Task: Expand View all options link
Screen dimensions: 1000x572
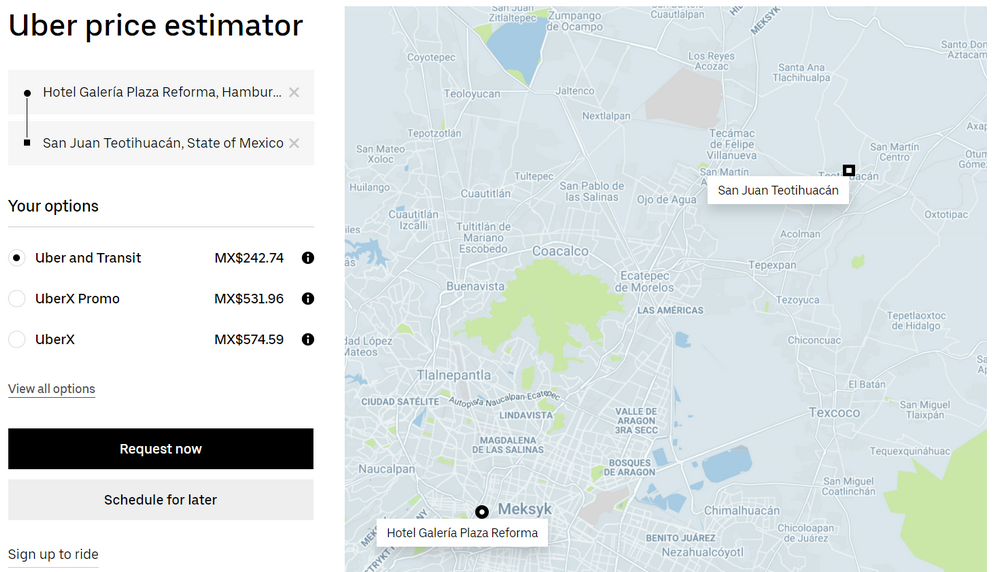Action: click(52, 389)
